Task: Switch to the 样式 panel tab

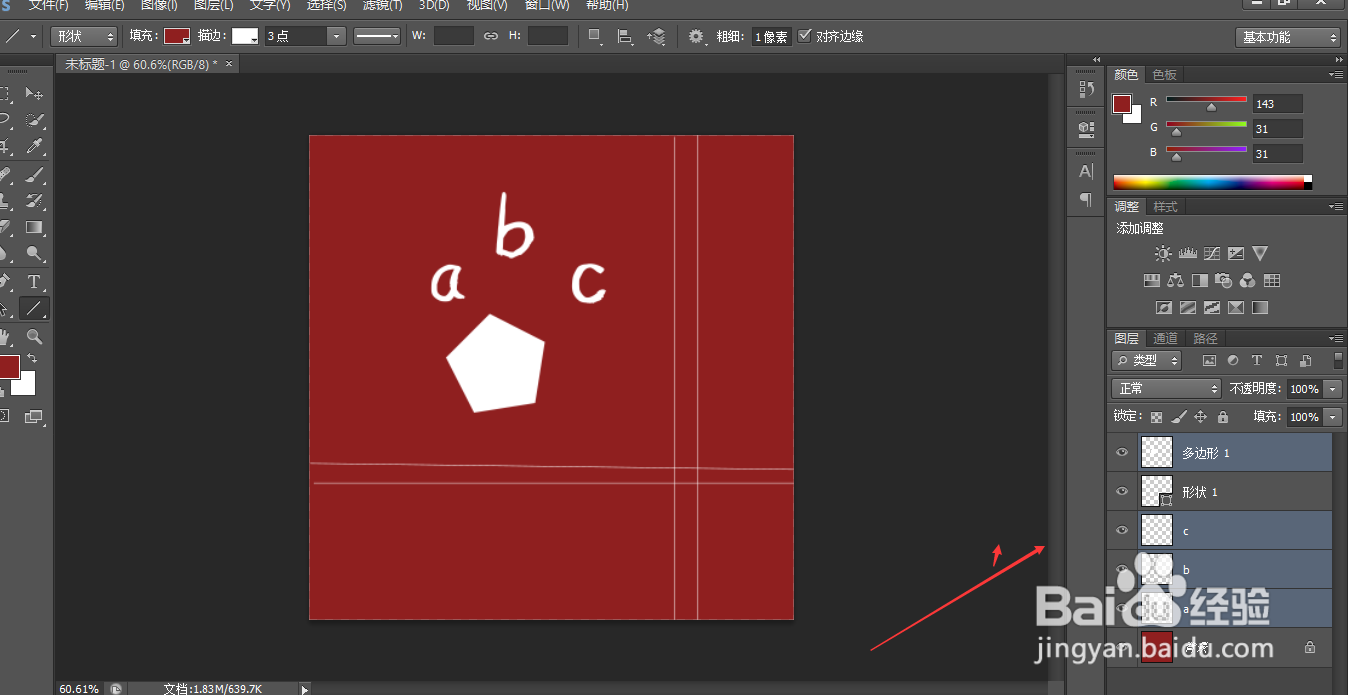Action: (1165, 207)
